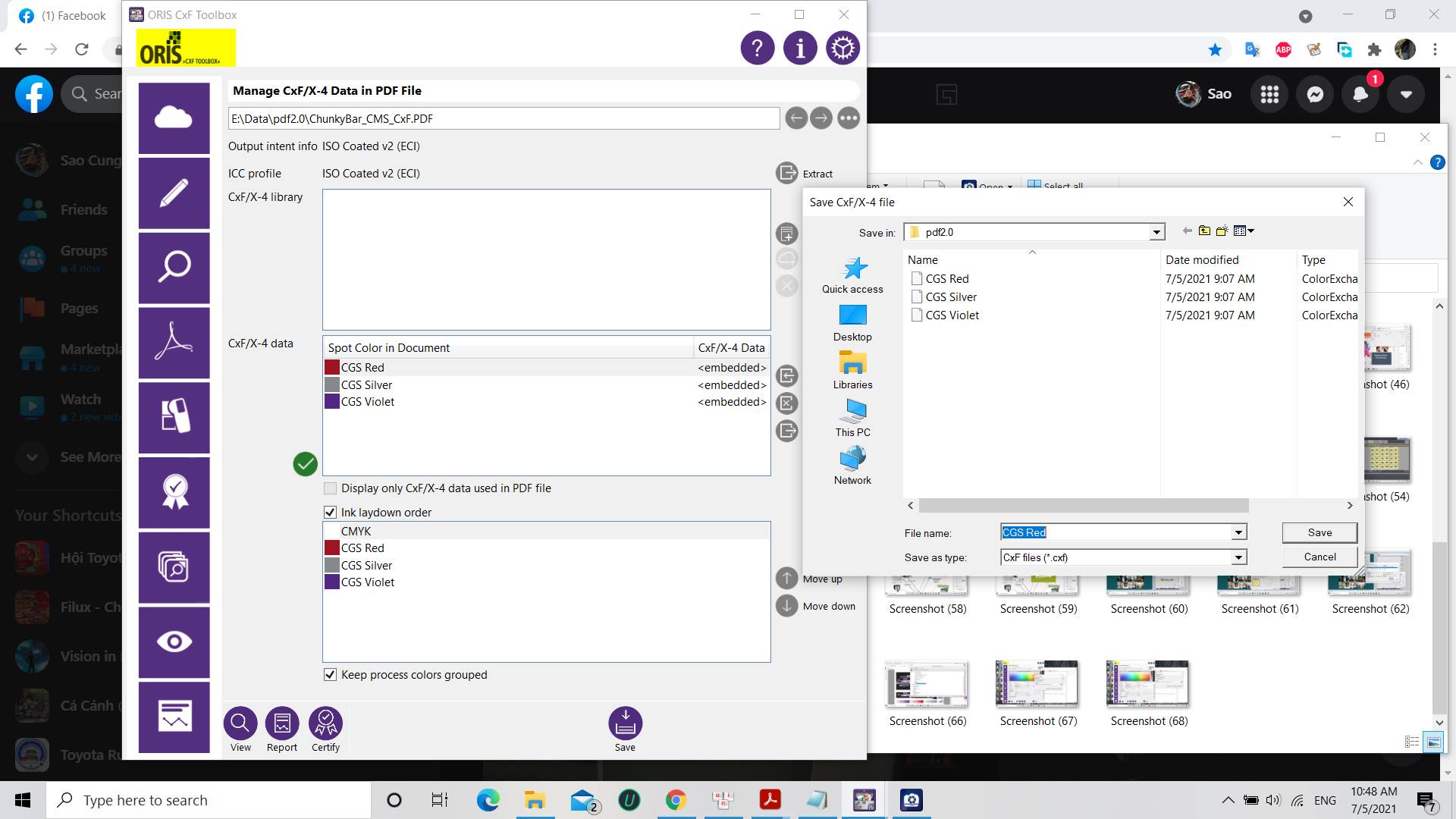The width and height of the screenshot is (1456, 819).
Task: Click the Save button in dialog
Action: [x=1319, y=532]
